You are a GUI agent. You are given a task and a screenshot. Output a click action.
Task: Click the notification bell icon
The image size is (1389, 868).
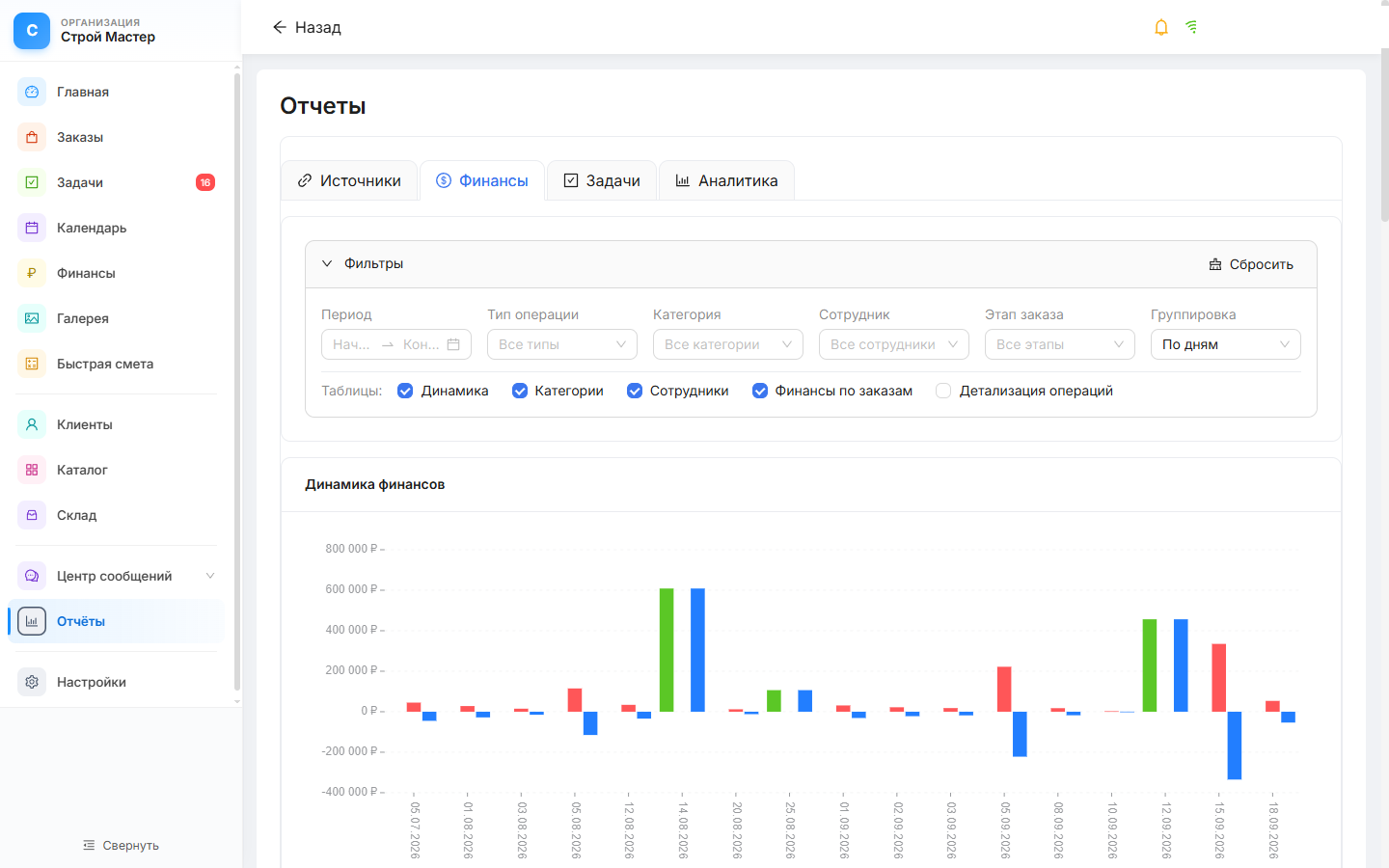(x=1161, y=27)
